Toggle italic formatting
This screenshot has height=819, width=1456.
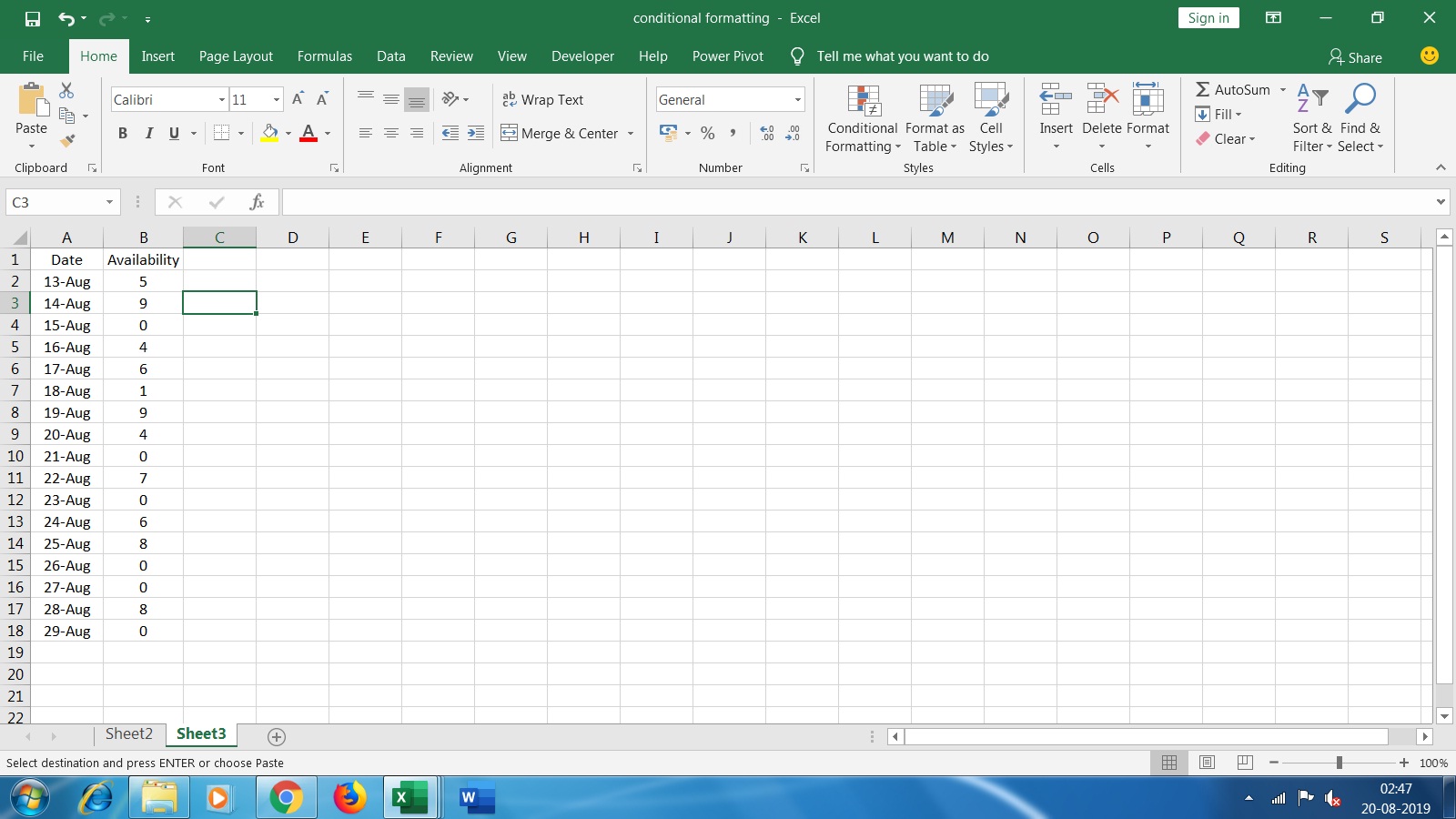pos(149,133)
